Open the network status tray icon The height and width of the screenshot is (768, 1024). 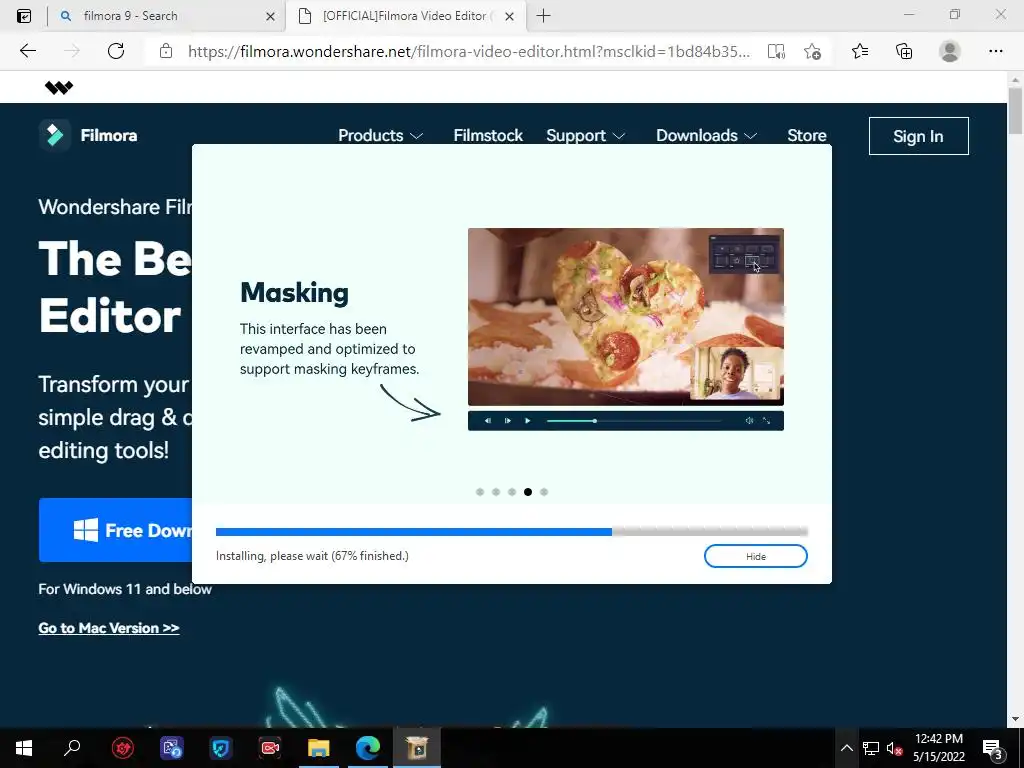pos(871,748)
